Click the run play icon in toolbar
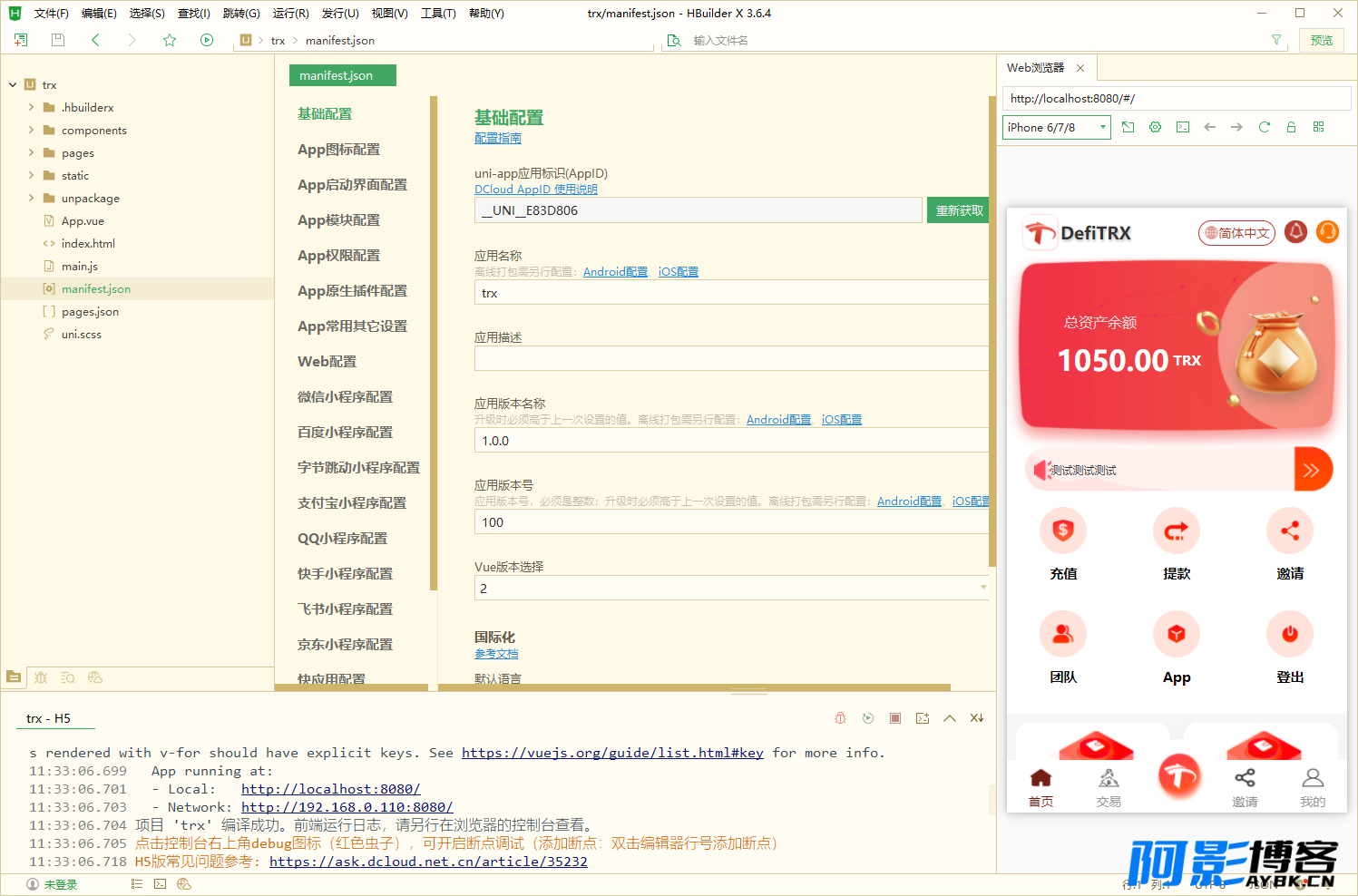The height and width of the screenshot is (896, 1358). click(207, 40)
